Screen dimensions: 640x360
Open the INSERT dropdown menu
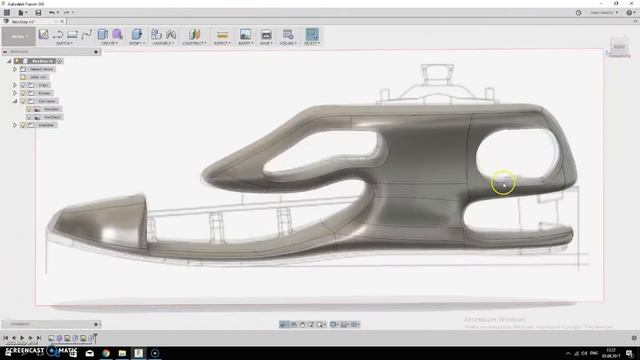click(x=246, y=43)
